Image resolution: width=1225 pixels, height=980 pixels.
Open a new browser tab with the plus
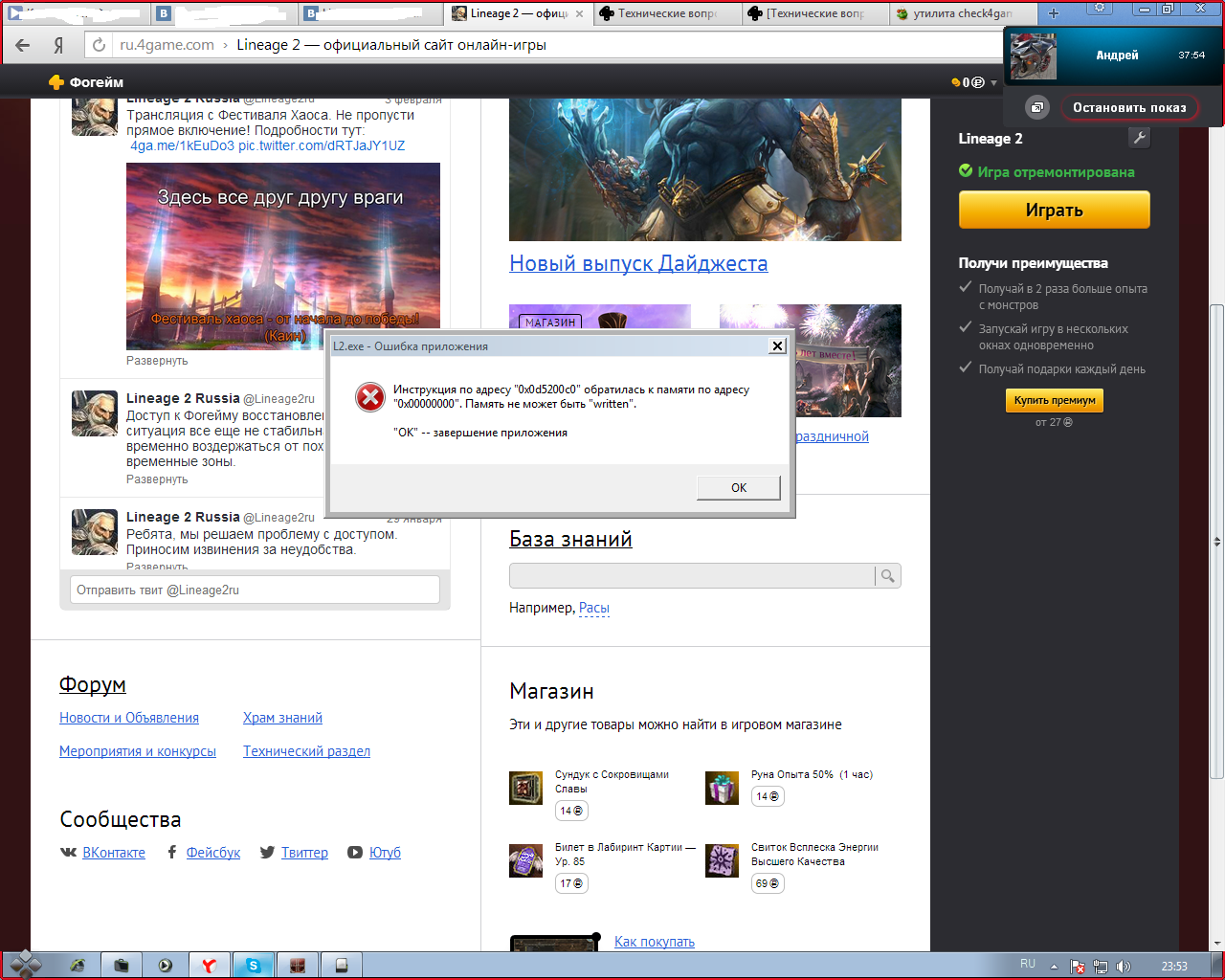[x=1053, y=13]
